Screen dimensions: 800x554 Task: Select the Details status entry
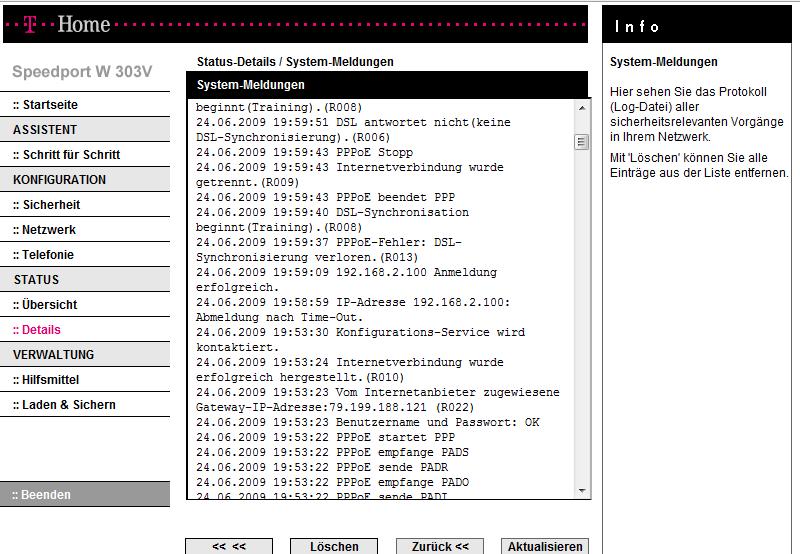pos(37,330)
